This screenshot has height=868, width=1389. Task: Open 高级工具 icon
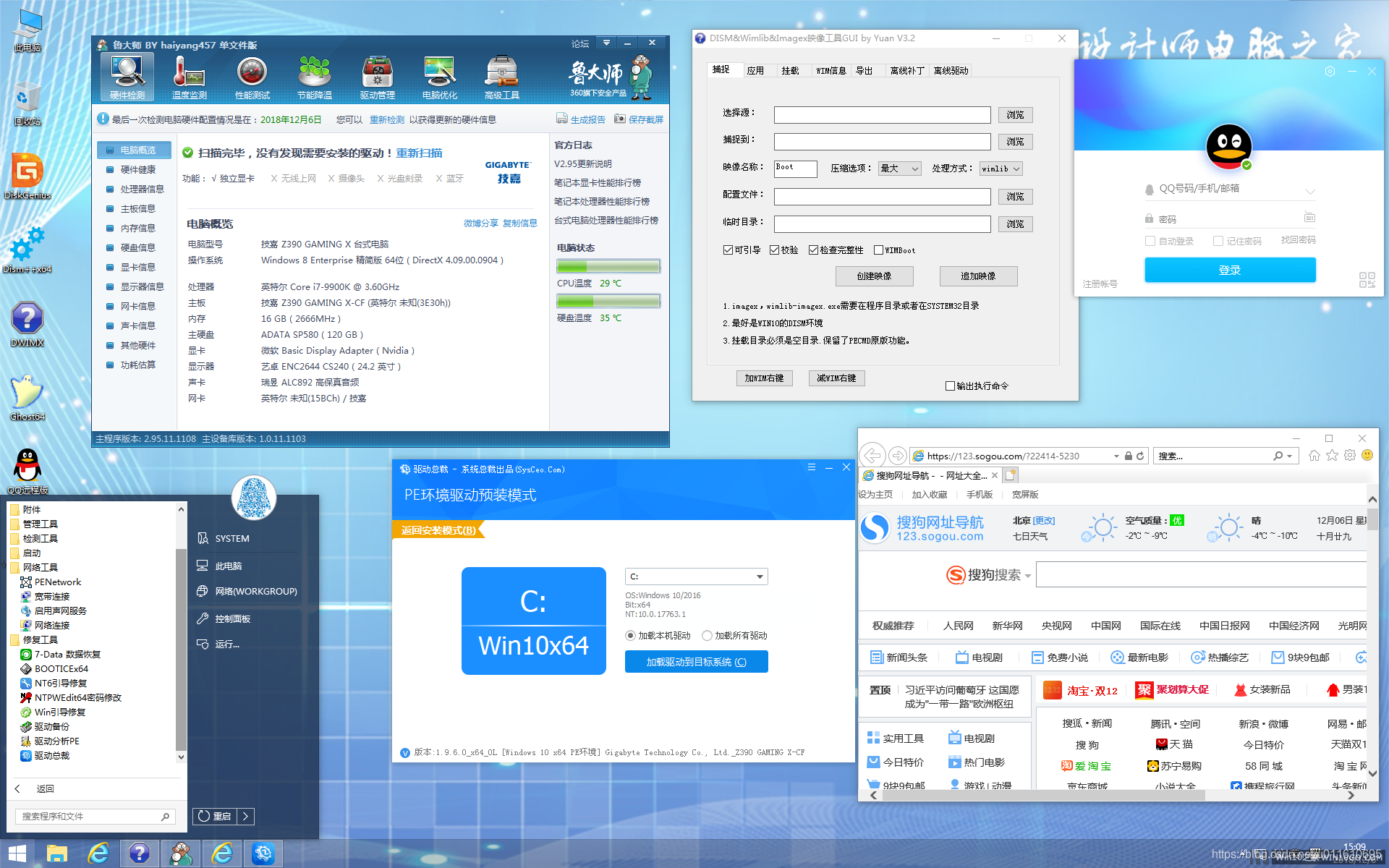point(502,77)
